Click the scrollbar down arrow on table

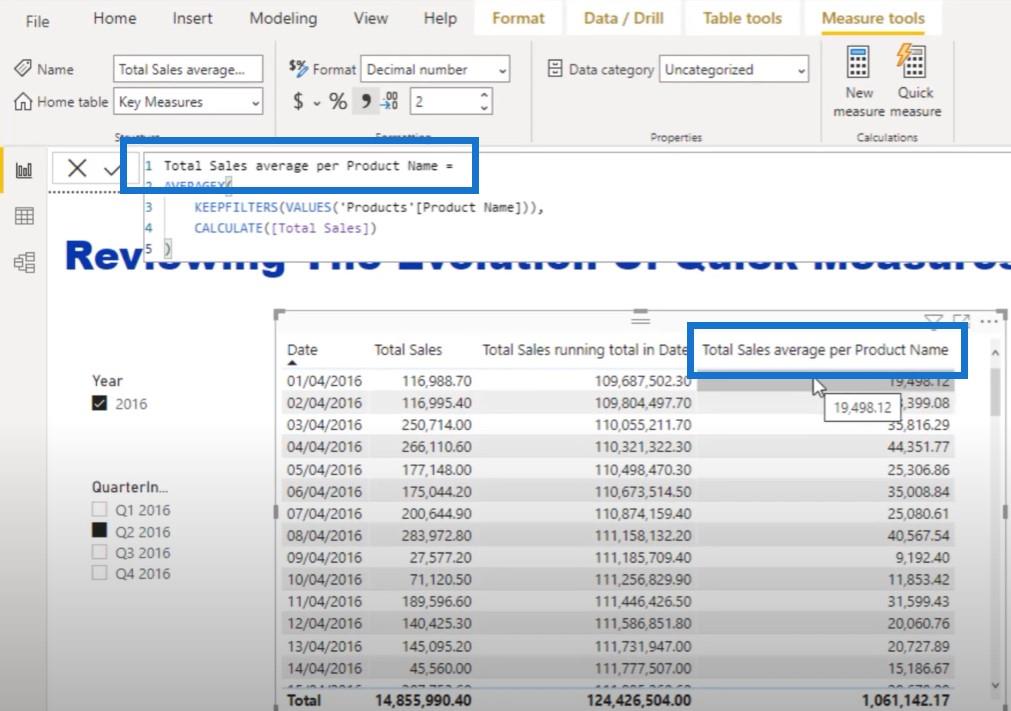click(995, 685)
